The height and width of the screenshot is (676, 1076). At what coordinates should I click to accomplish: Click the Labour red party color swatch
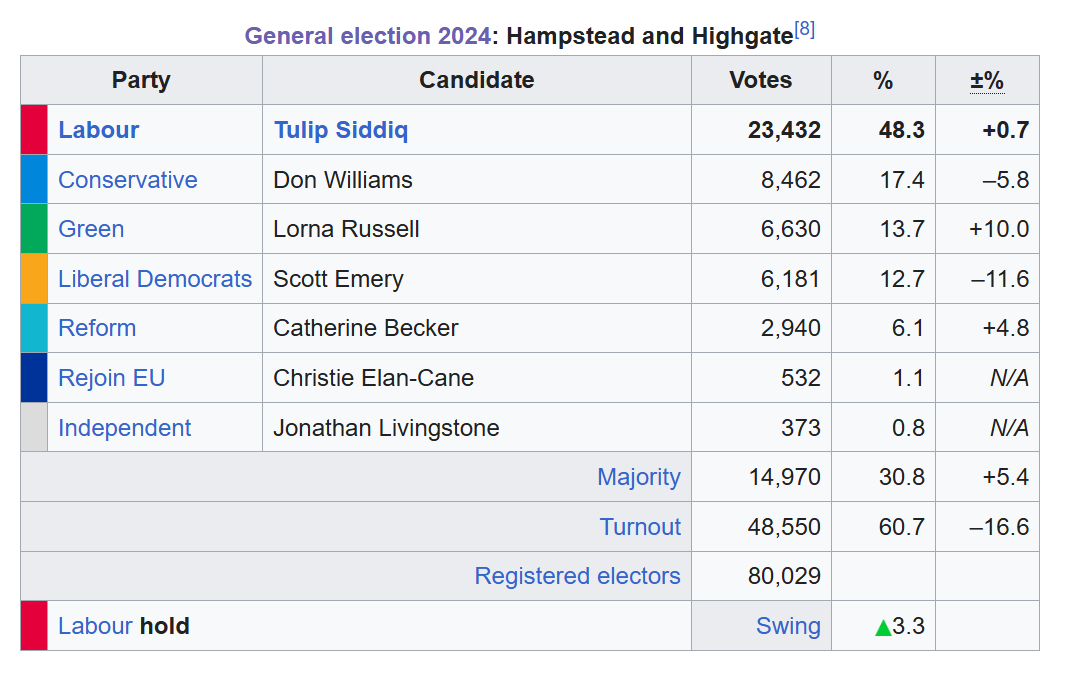click(34, 130)
